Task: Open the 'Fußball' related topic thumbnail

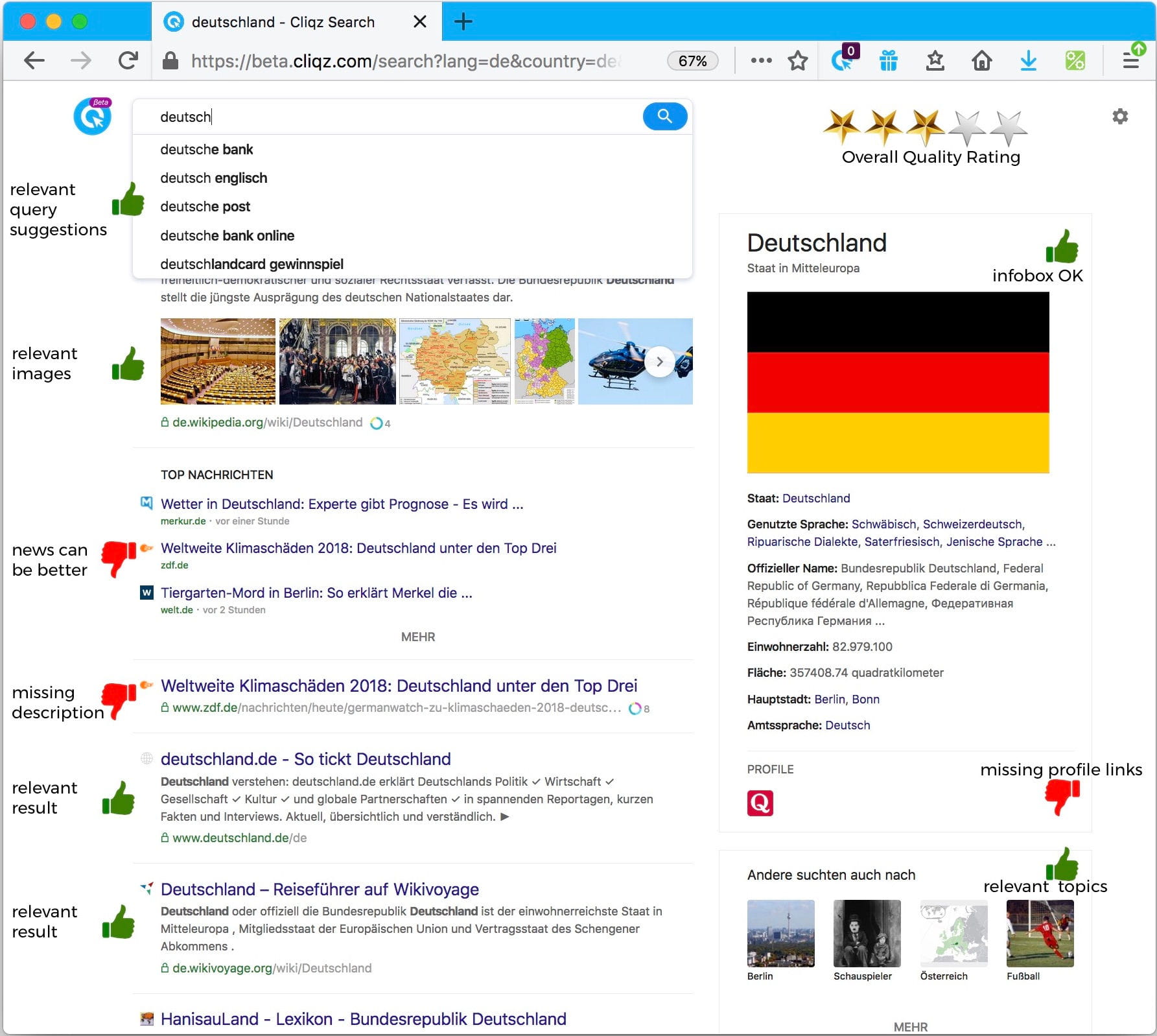Action: (1040, 934)
